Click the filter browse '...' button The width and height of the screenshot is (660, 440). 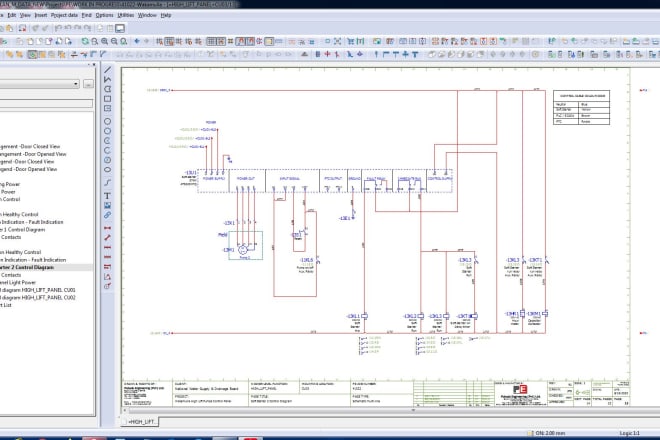click(88, 84)
